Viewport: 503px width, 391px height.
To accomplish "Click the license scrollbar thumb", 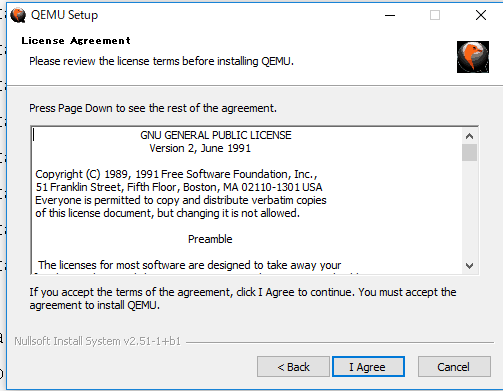I will (x=469, y=152).
